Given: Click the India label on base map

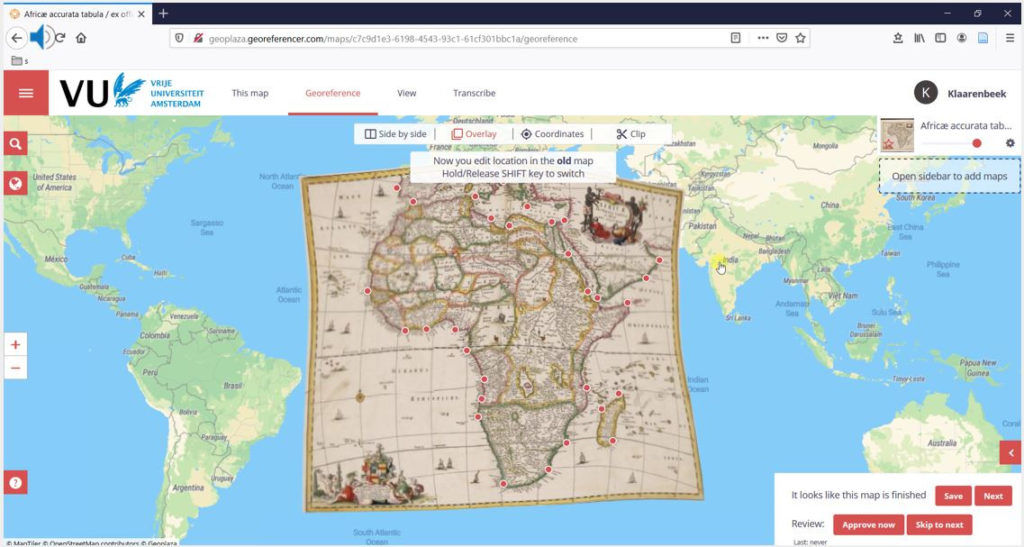Looking at the screenshot, I should [730, 259].
